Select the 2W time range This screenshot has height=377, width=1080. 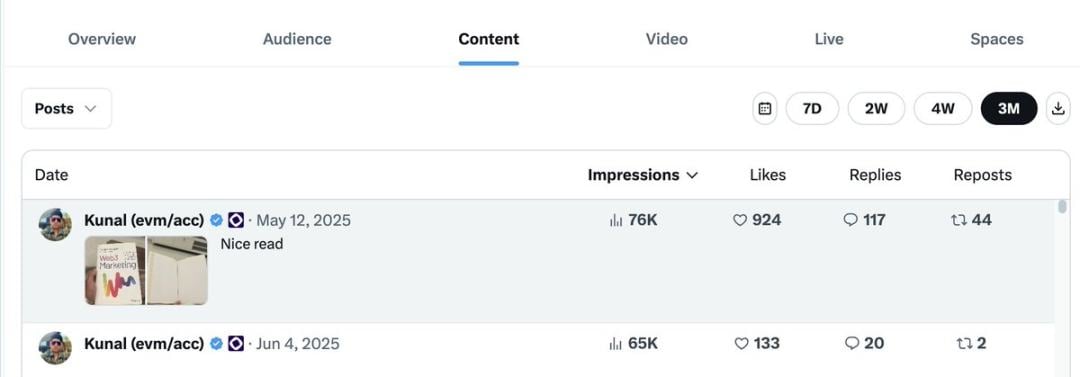point(876,109)
